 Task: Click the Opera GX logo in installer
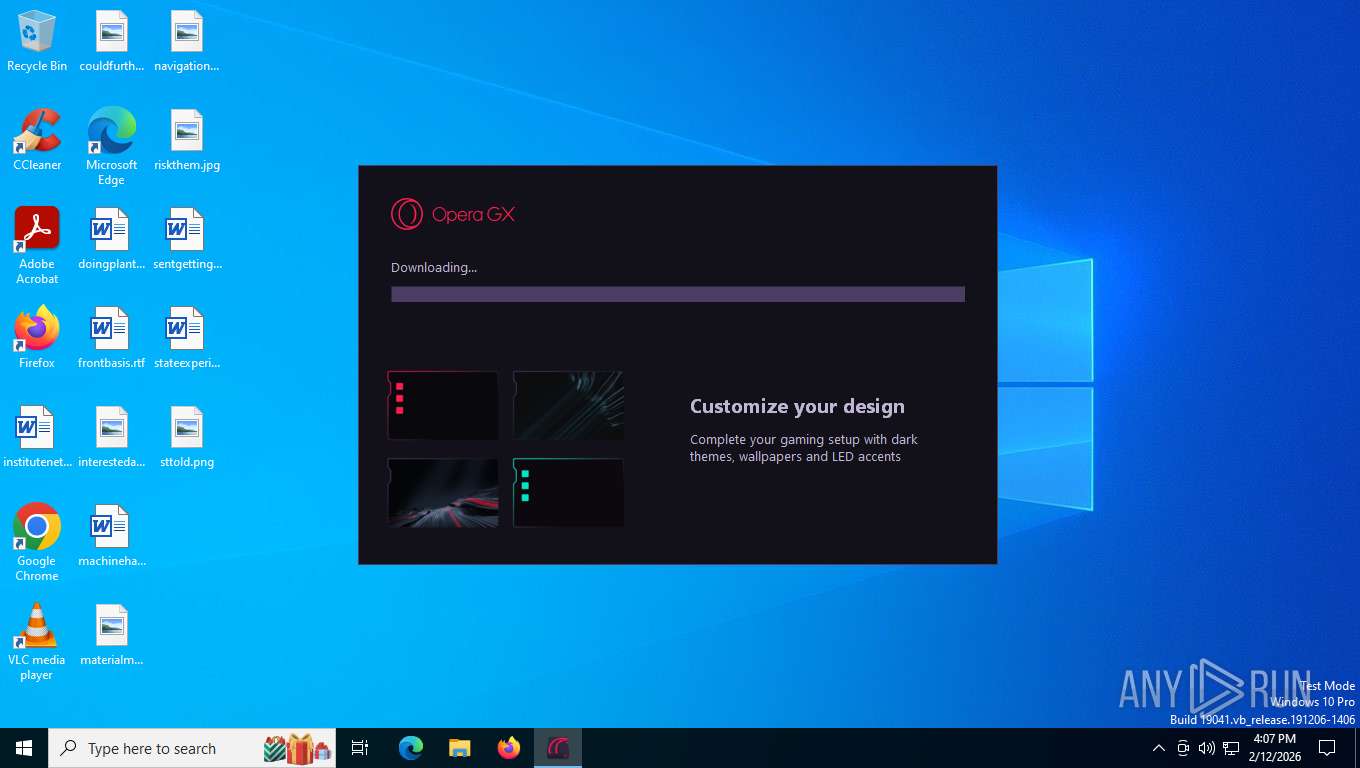click(453, 214)
